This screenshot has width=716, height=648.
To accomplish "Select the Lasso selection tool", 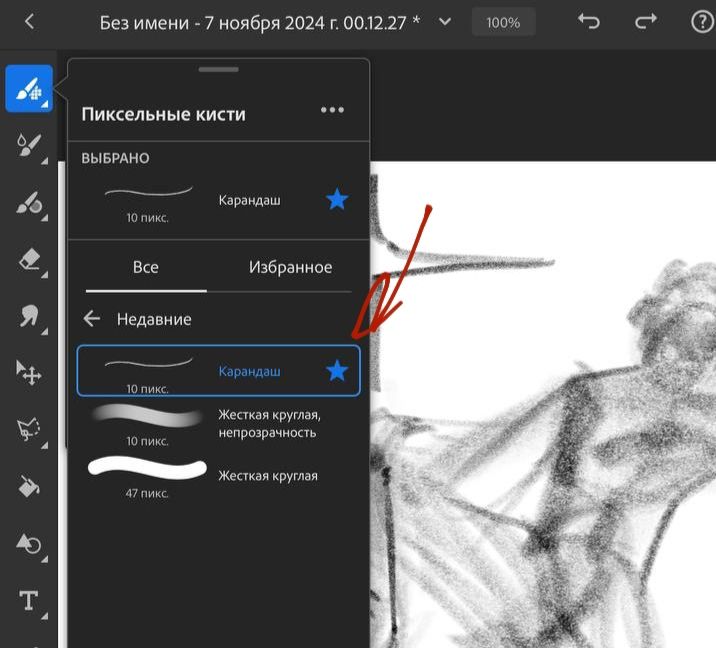I will (x=29, y=430).
